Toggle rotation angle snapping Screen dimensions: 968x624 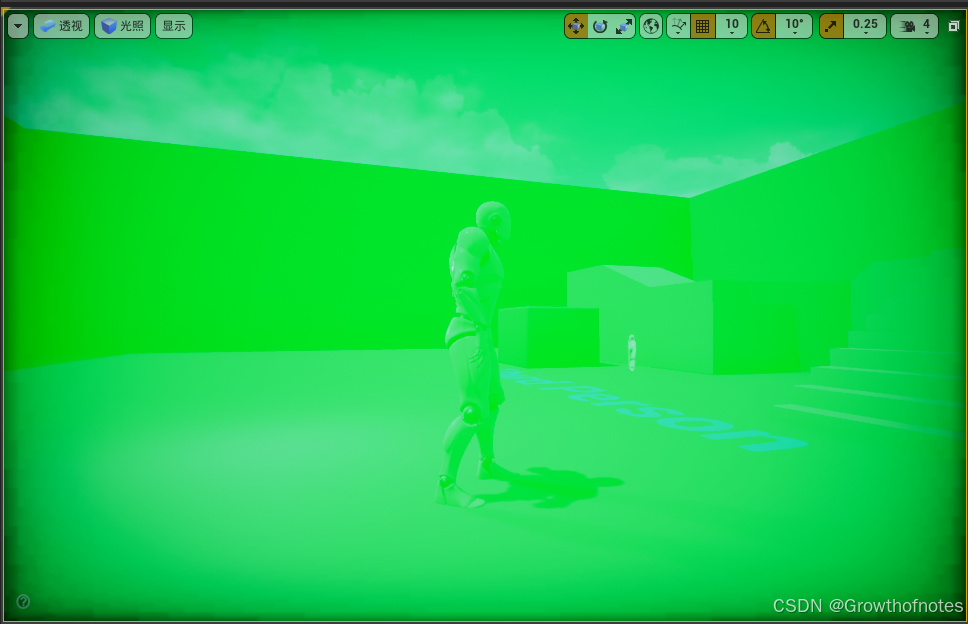pos(764,26)
